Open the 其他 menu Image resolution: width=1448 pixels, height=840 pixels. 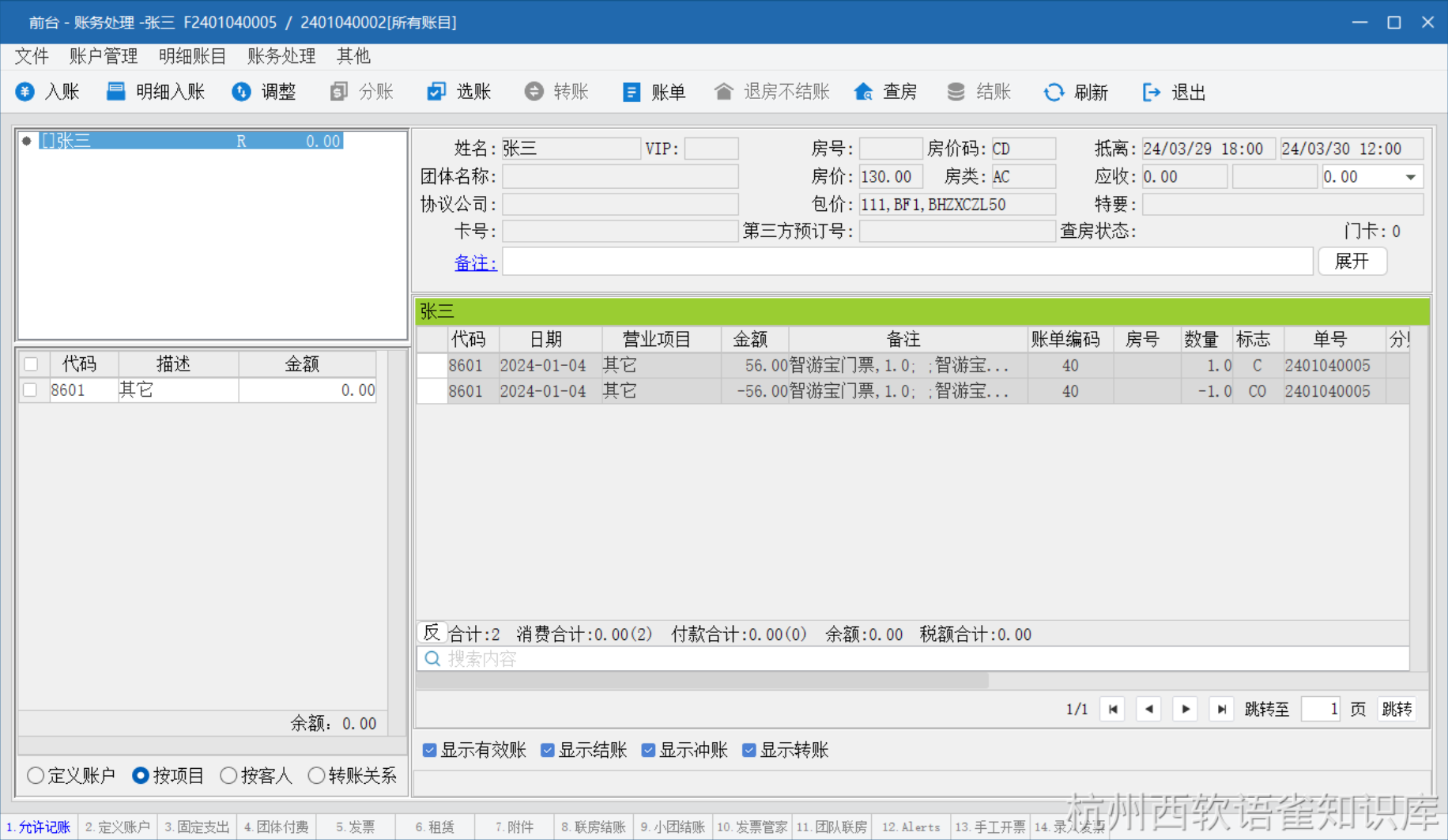pyautogui.click(x=353, y=56)
